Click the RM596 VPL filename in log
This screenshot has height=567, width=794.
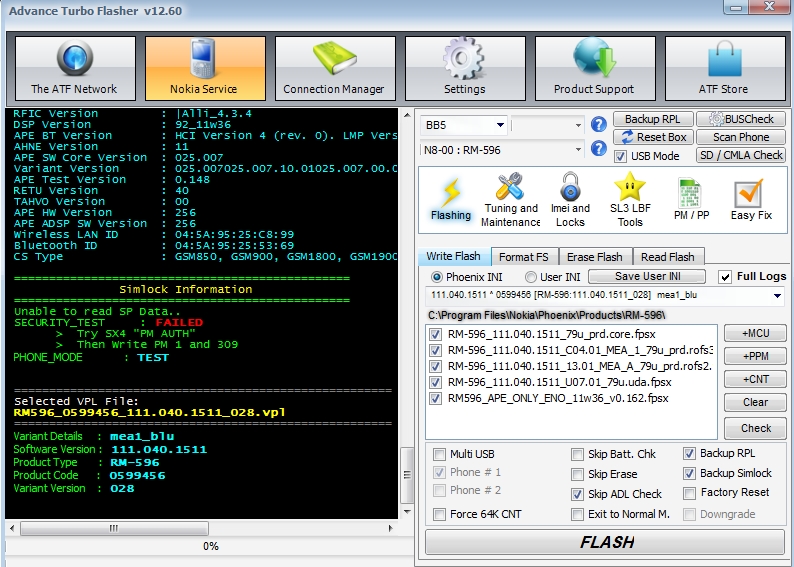click(x=149, y=413)
